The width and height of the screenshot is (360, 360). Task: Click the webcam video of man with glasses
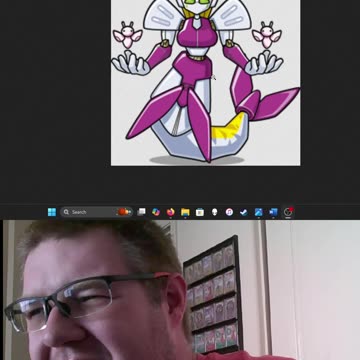click(180, 290)
